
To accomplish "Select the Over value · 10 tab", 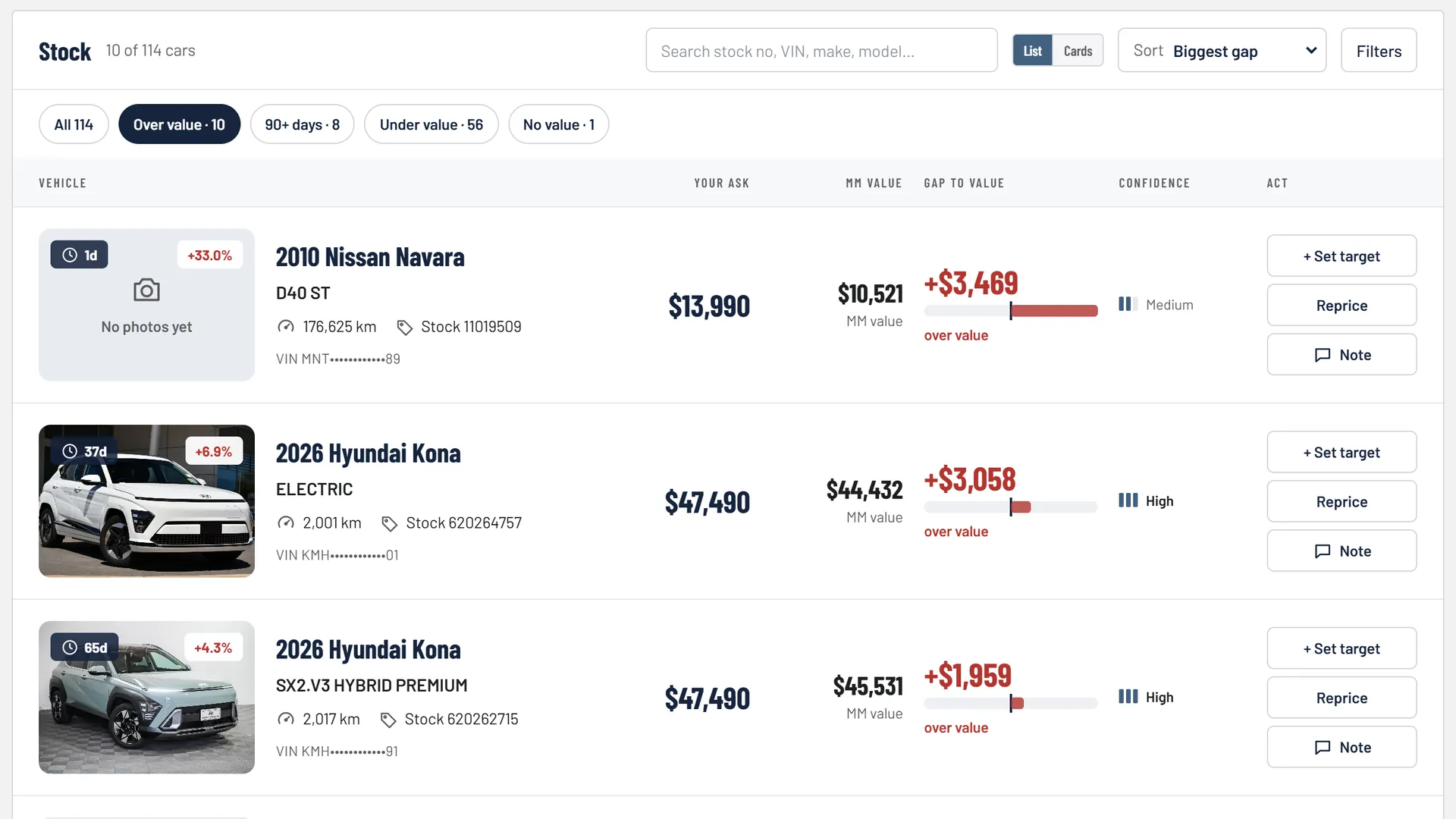I will tap(179, 124).
